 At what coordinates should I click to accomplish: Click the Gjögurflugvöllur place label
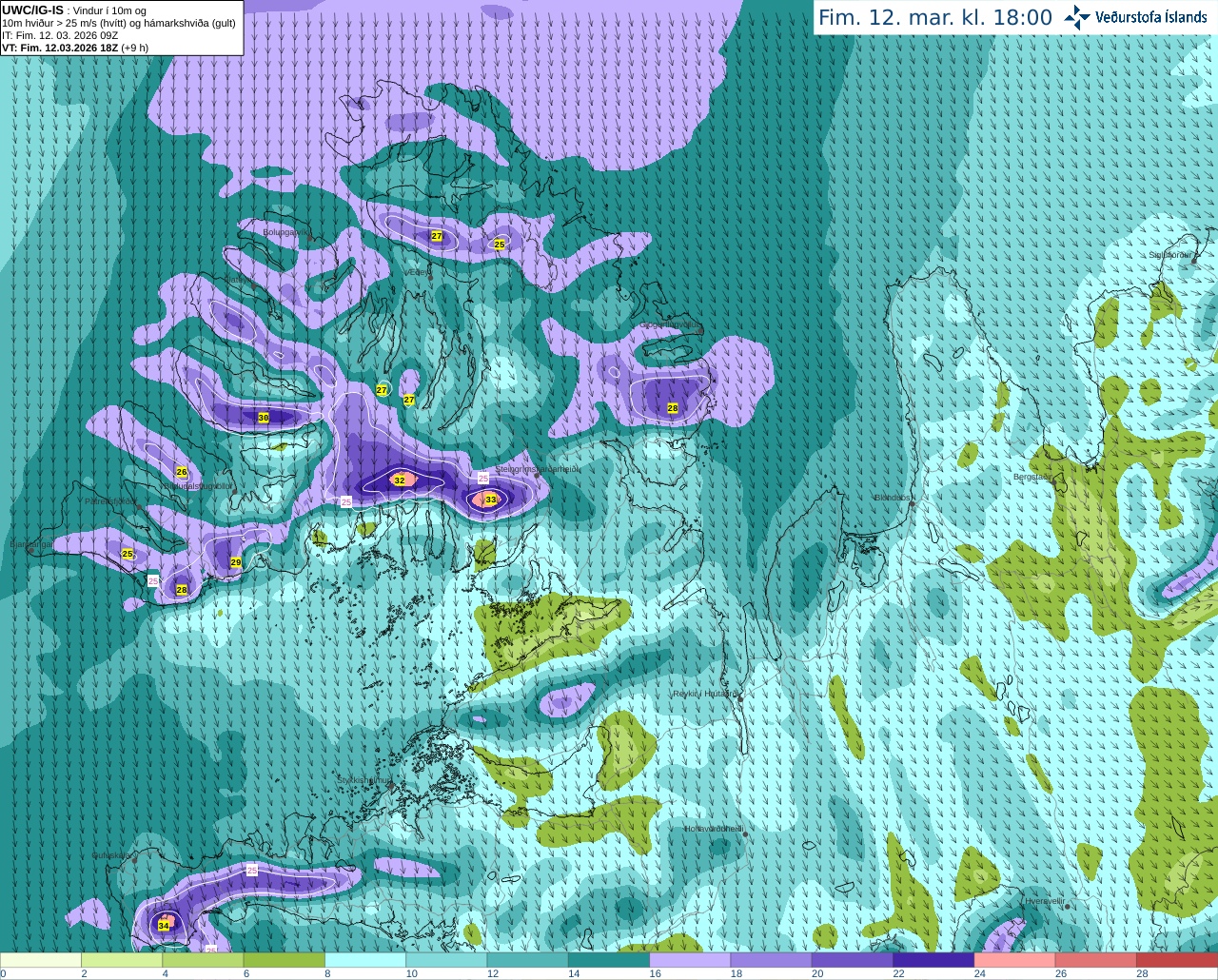[x=669, y=324]
